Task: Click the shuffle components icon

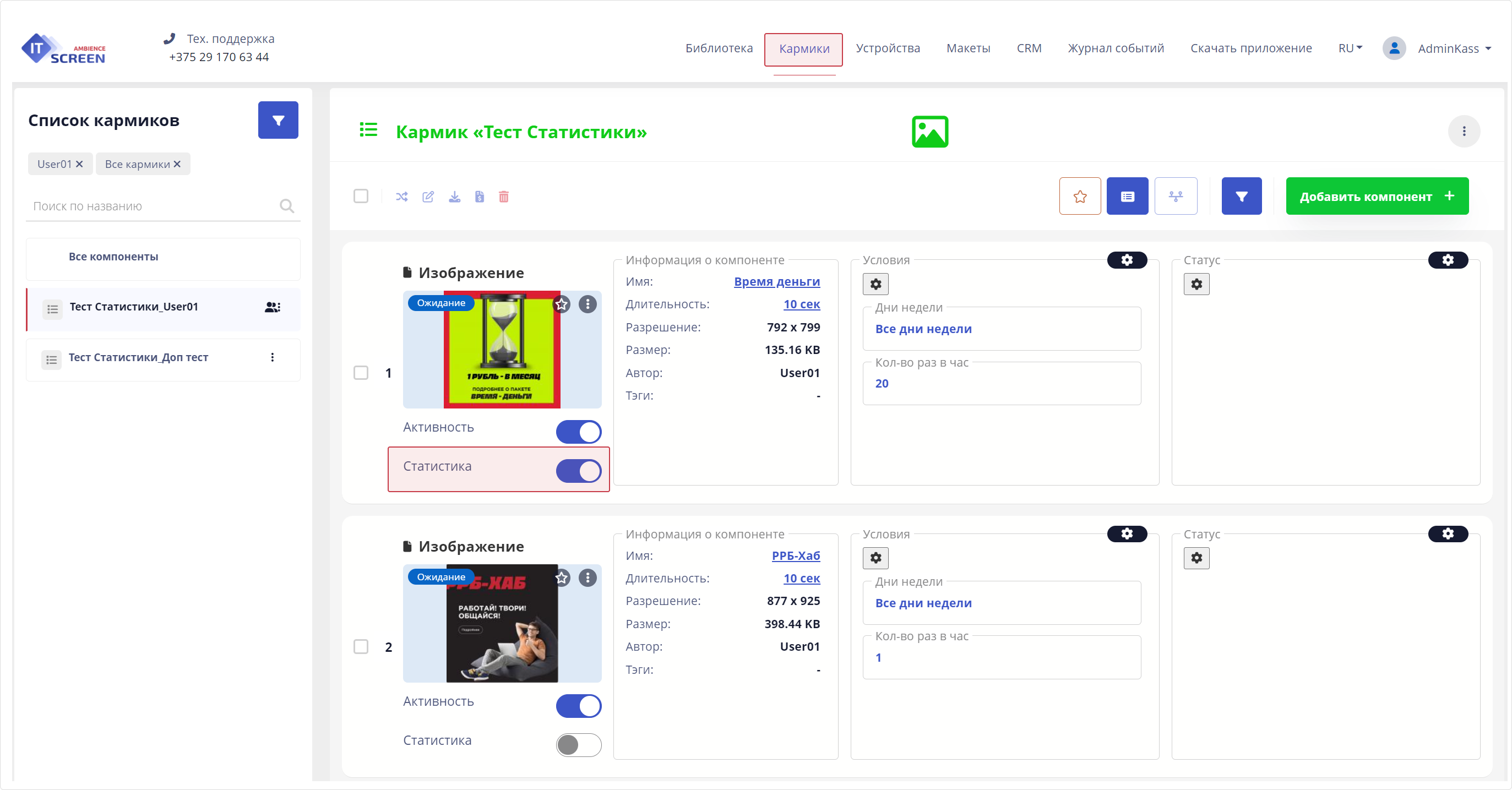Action: click(401, 197)
